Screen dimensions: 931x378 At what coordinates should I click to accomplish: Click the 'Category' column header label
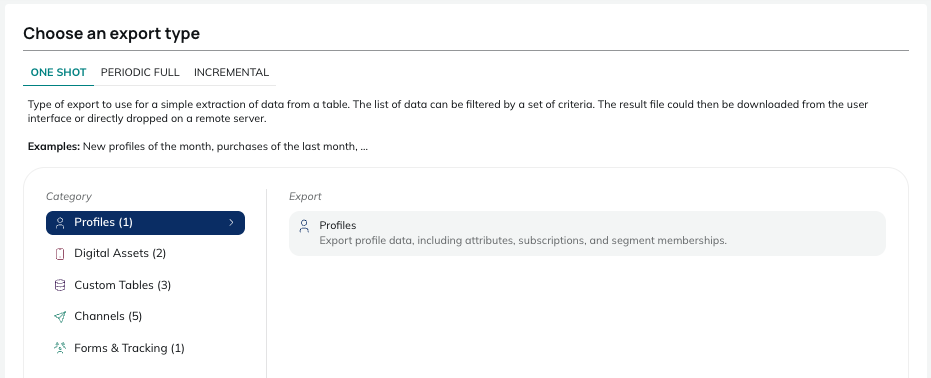tap(69, 196)
